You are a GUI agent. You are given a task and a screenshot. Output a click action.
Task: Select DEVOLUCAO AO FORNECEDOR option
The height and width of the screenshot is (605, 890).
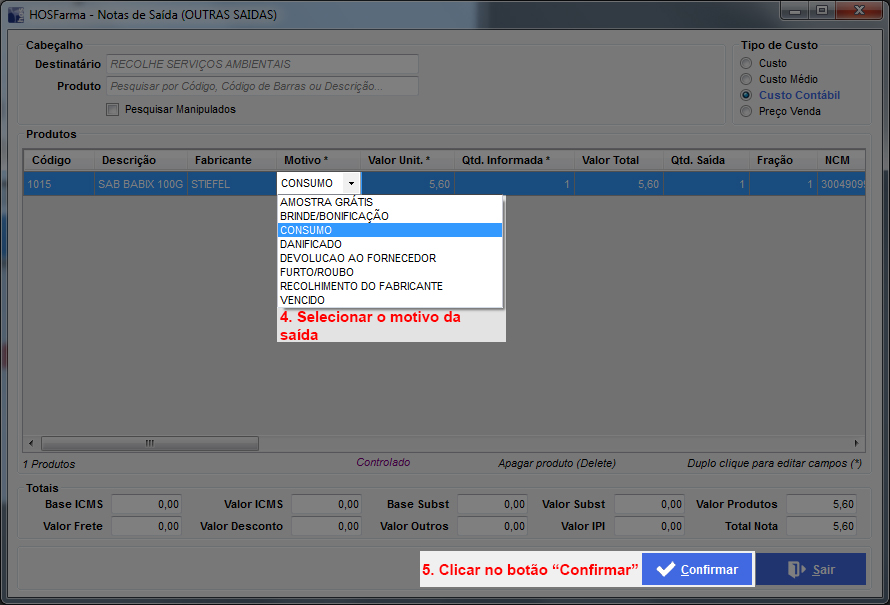click(358, 258)
